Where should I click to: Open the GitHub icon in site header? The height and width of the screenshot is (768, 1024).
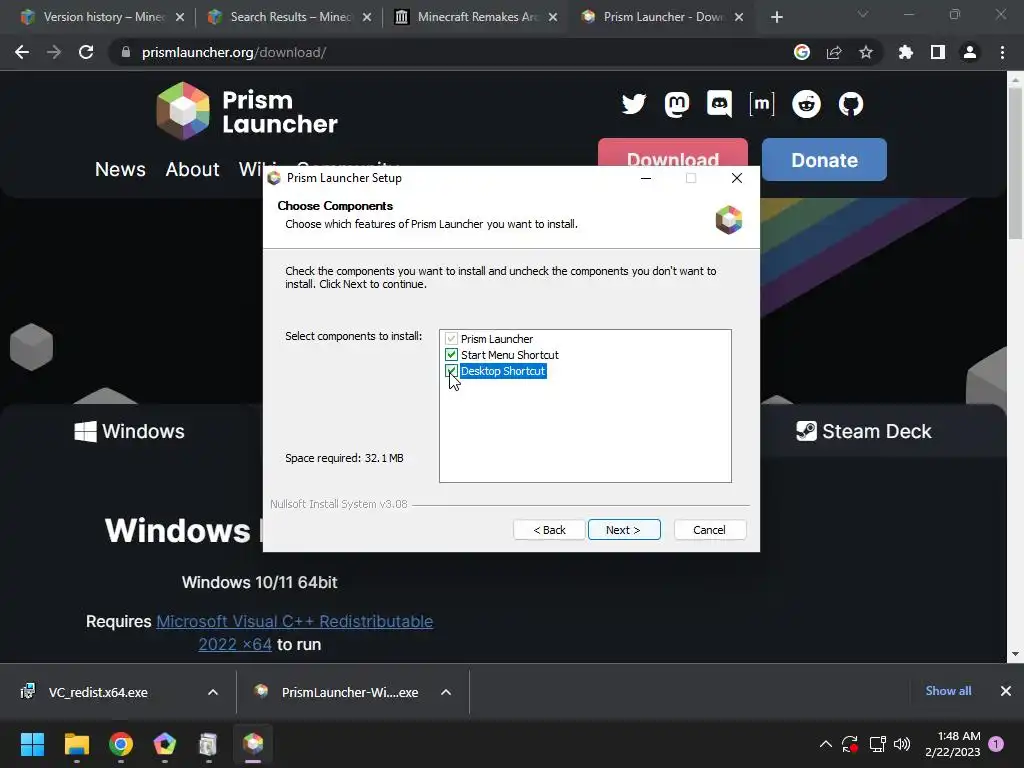(x=850, y=104)
